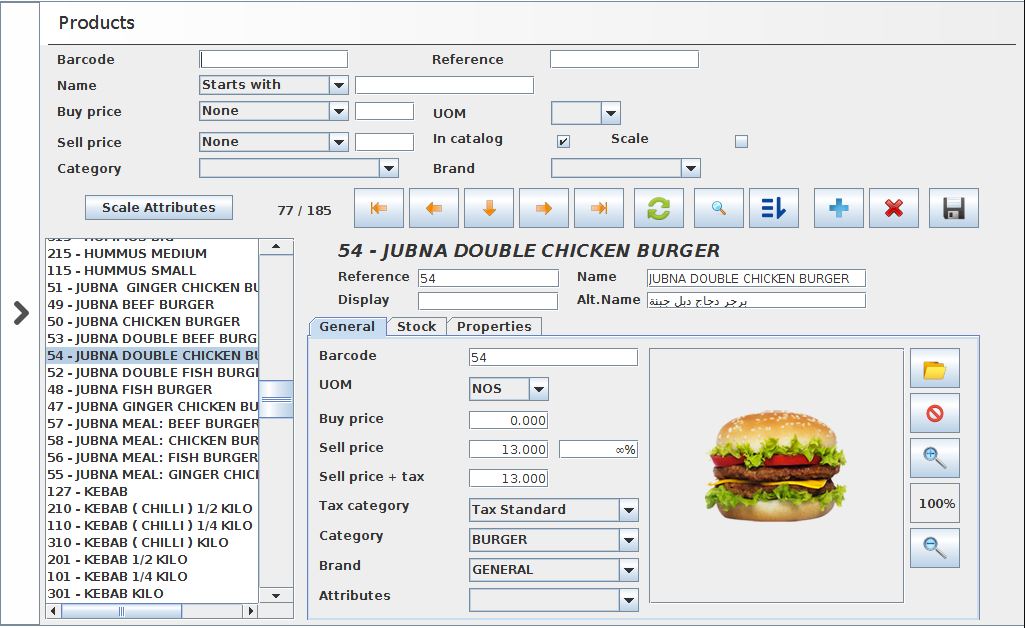Go to the last record arrow icon
The width and height of the screenshot is (1025, 628).
point(599,208)
